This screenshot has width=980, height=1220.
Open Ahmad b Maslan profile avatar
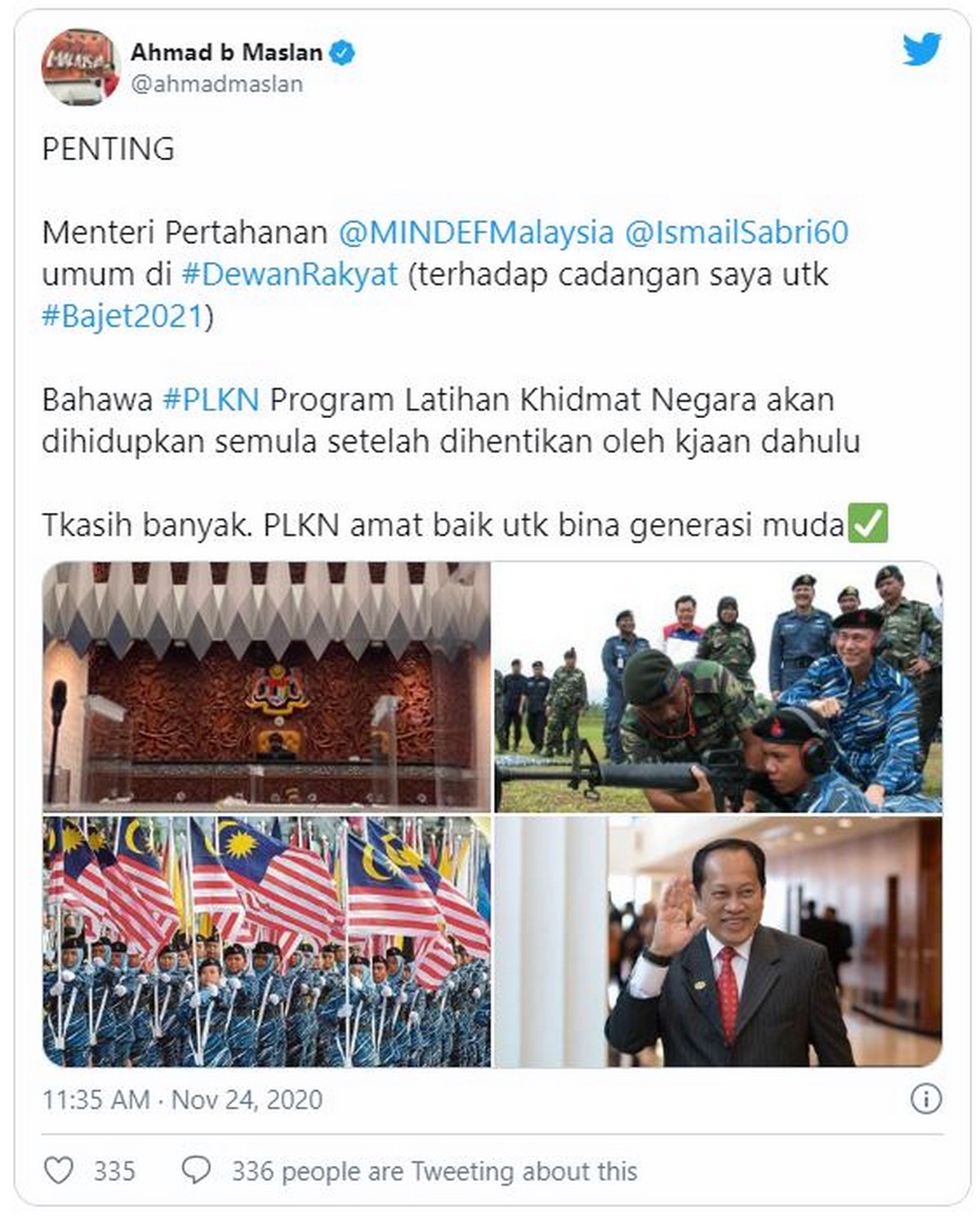[81, 67]
